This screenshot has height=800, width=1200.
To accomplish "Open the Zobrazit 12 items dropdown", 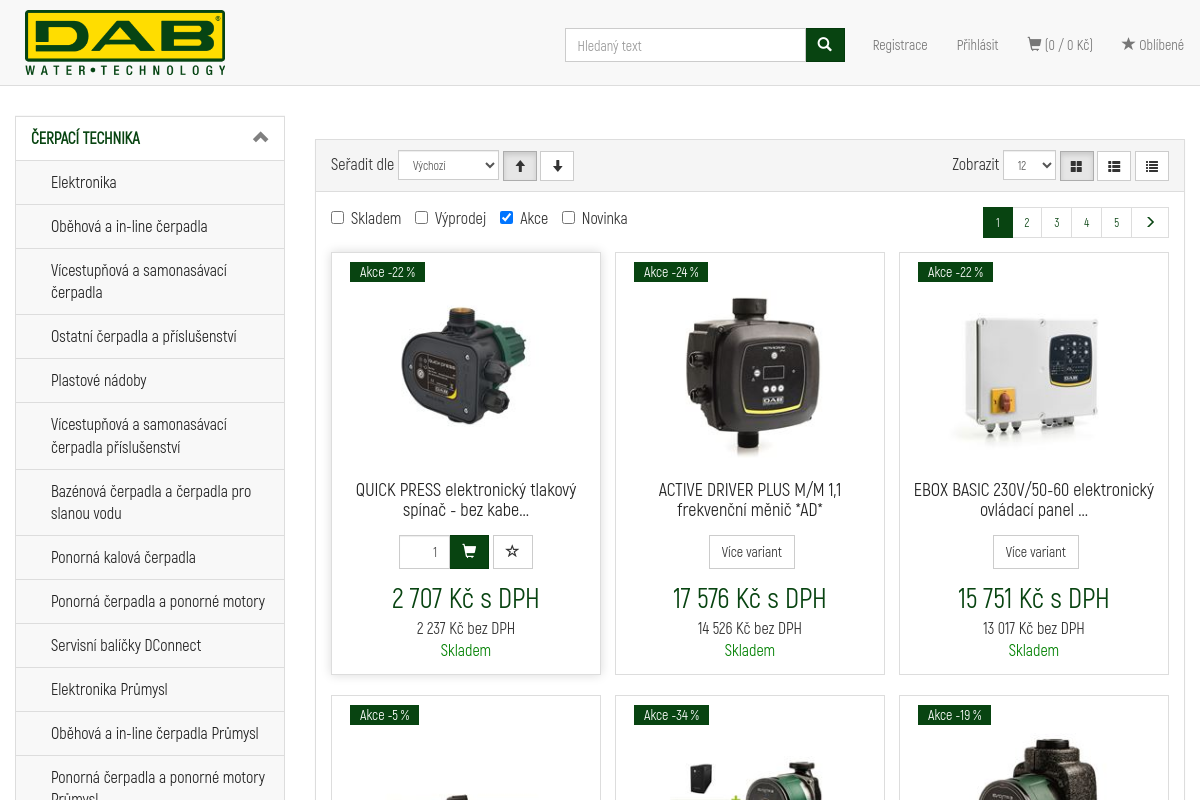I will coord(1029,166).
